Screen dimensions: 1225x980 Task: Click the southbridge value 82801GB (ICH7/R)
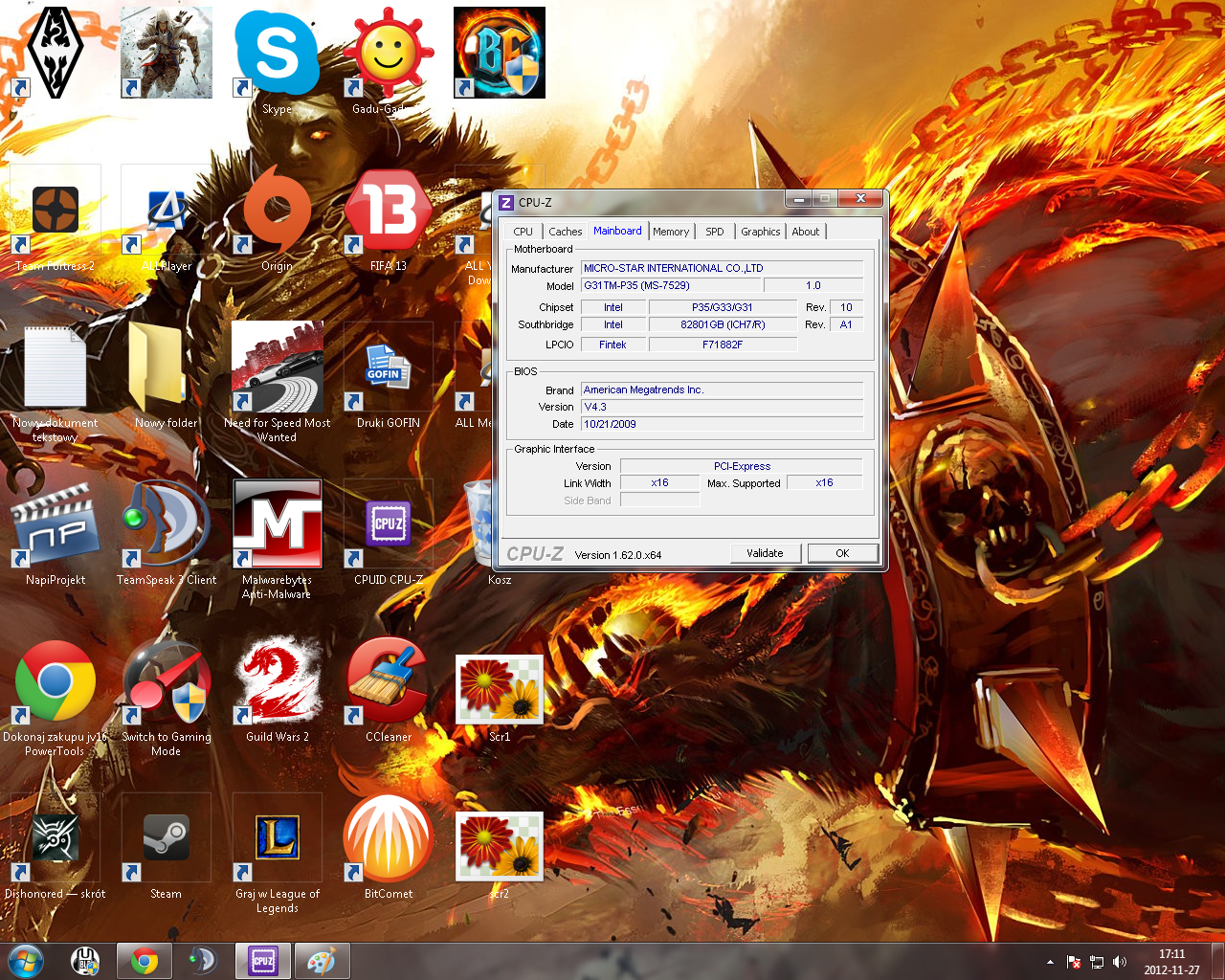coord(723,324)
